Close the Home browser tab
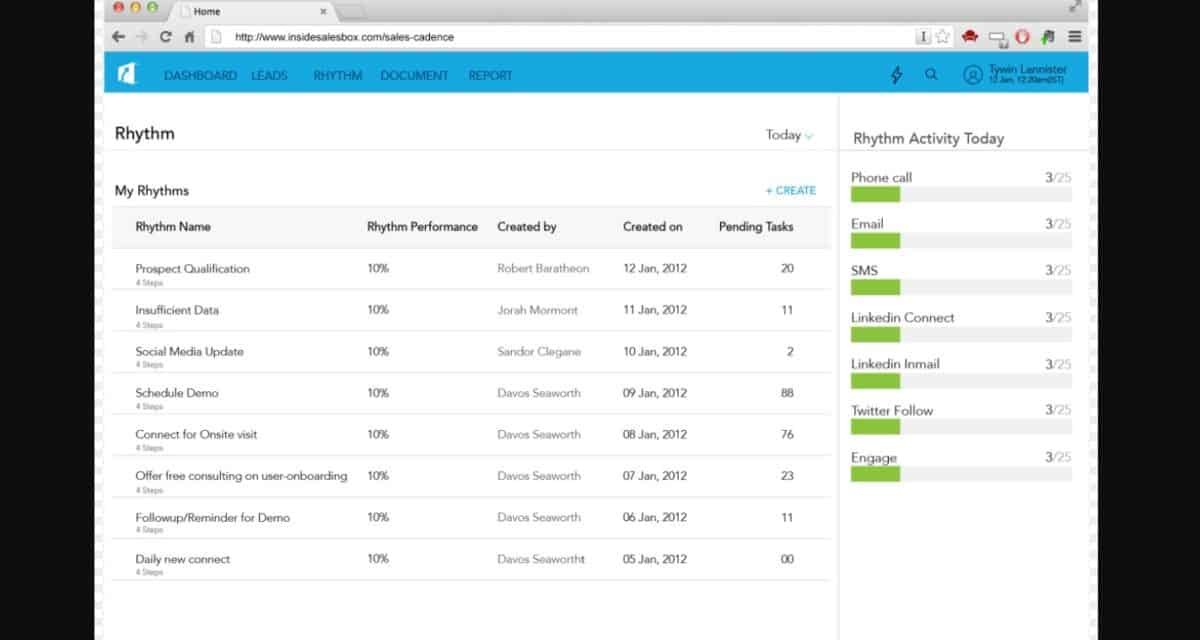This screenshot has height=640, width=1200. [323, 10]
